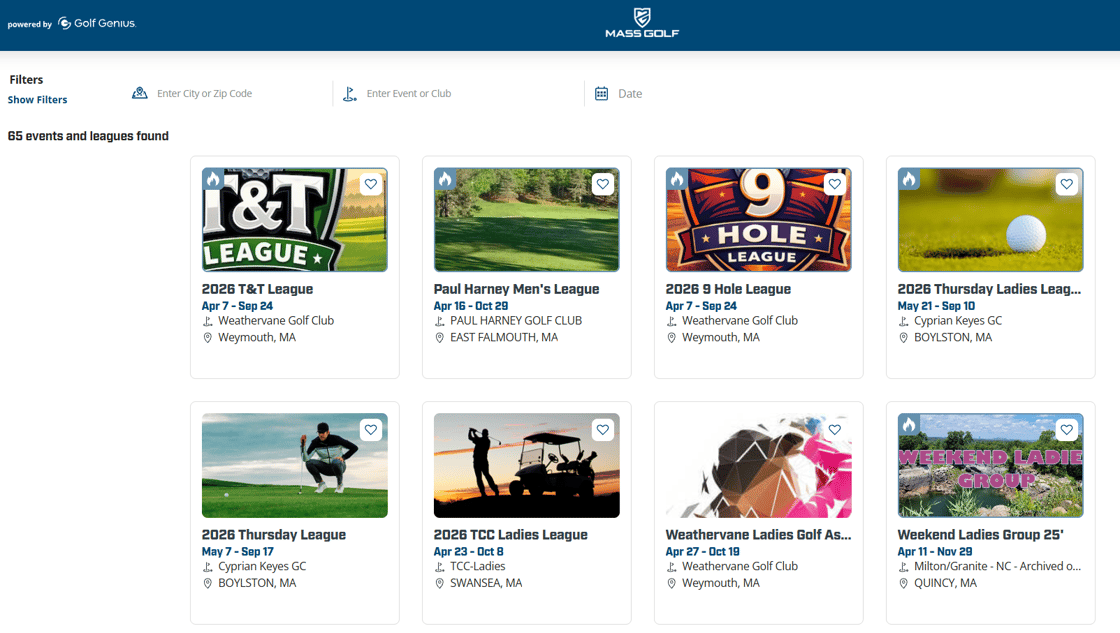This screenshot has width=1120, height=633.
Task: Click Milton/Granite - NC - Archived club text
Action: point(997,567)
